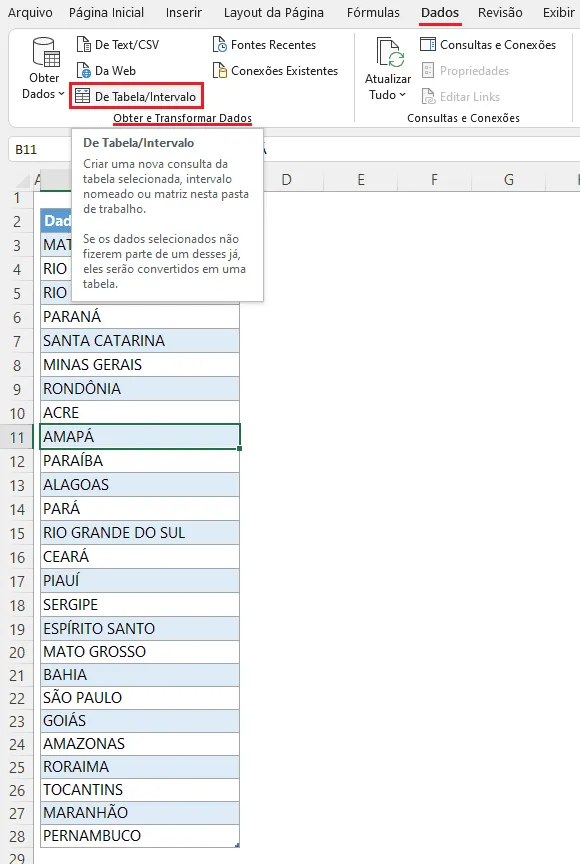The width and height of the screenshot is (580, 864).
Task: Select column header E
Action: (x=361, y=180)
